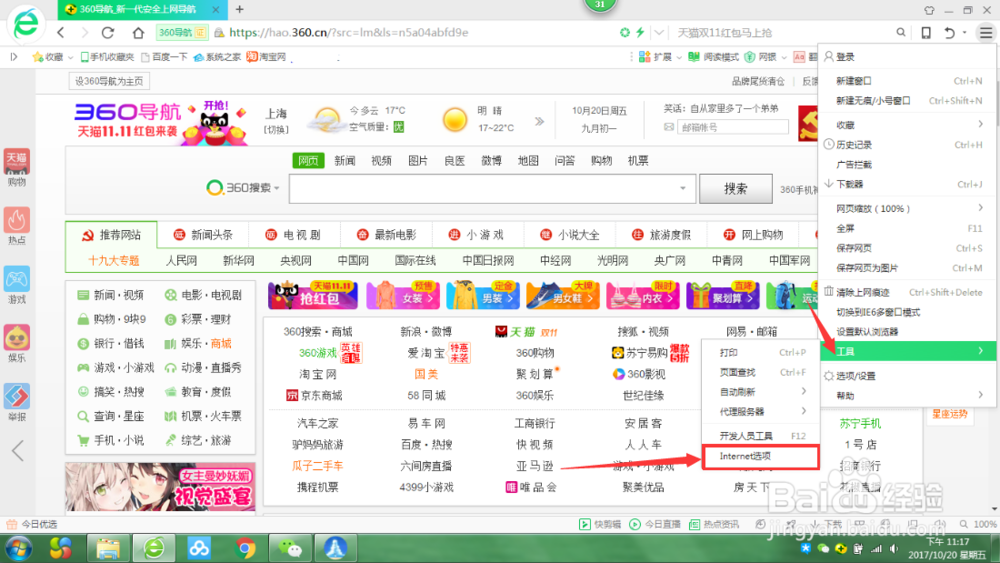Click the 抢红包 banner
The width and height of the screenshot is (1000, 563).
[312, 295]
